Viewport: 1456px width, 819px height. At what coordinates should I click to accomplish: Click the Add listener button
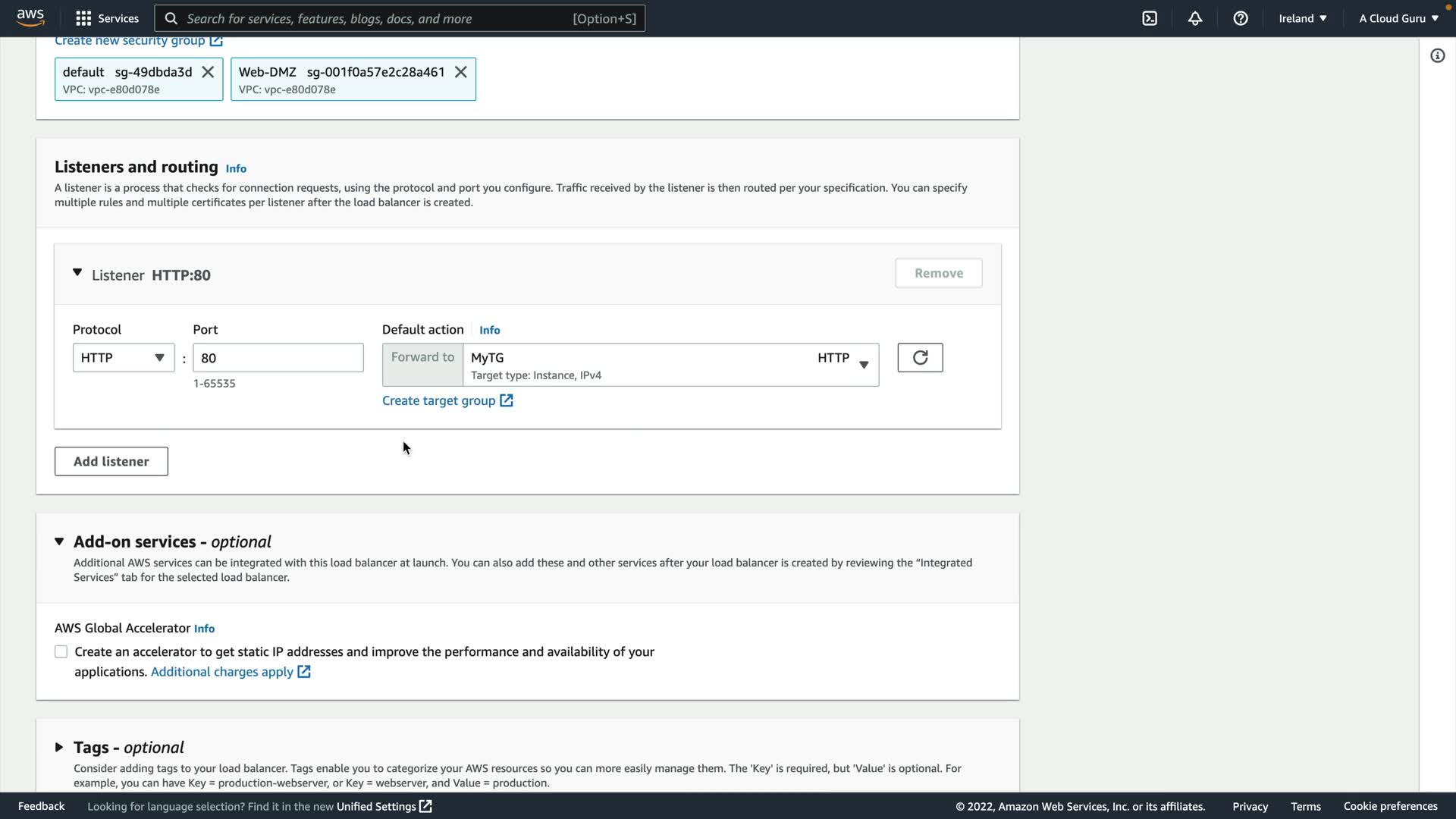coord(111,462)
